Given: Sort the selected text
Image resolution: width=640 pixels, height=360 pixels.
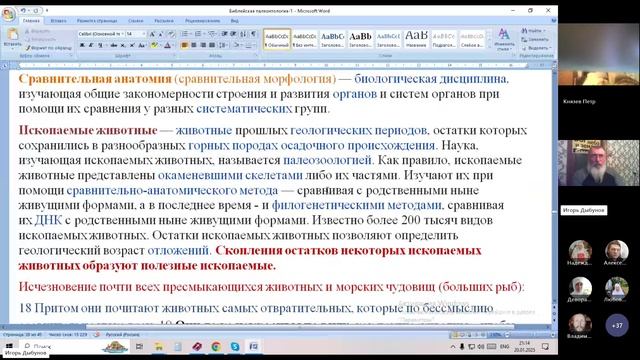Looking at the screenshot, I should coord(243,34).
